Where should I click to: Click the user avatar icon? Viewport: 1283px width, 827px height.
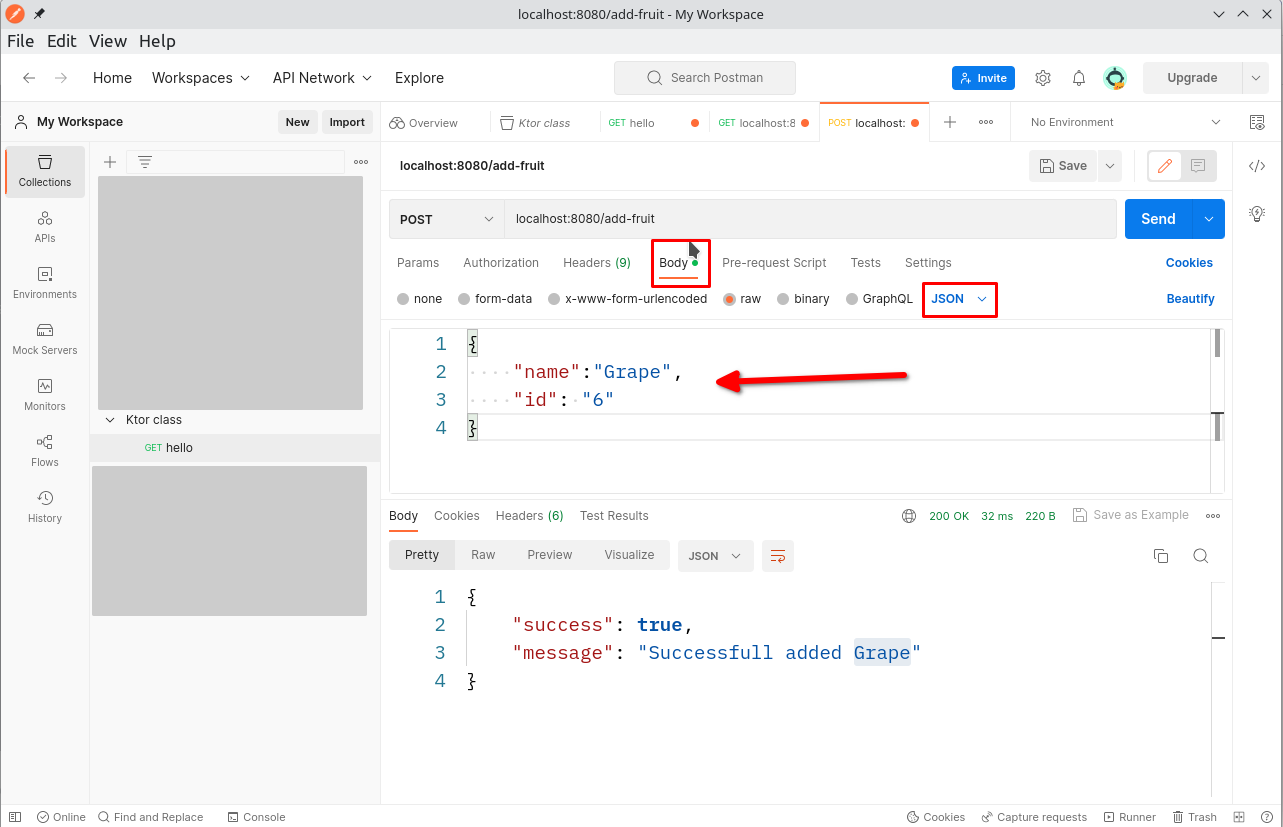click(x=1115, y=78)
